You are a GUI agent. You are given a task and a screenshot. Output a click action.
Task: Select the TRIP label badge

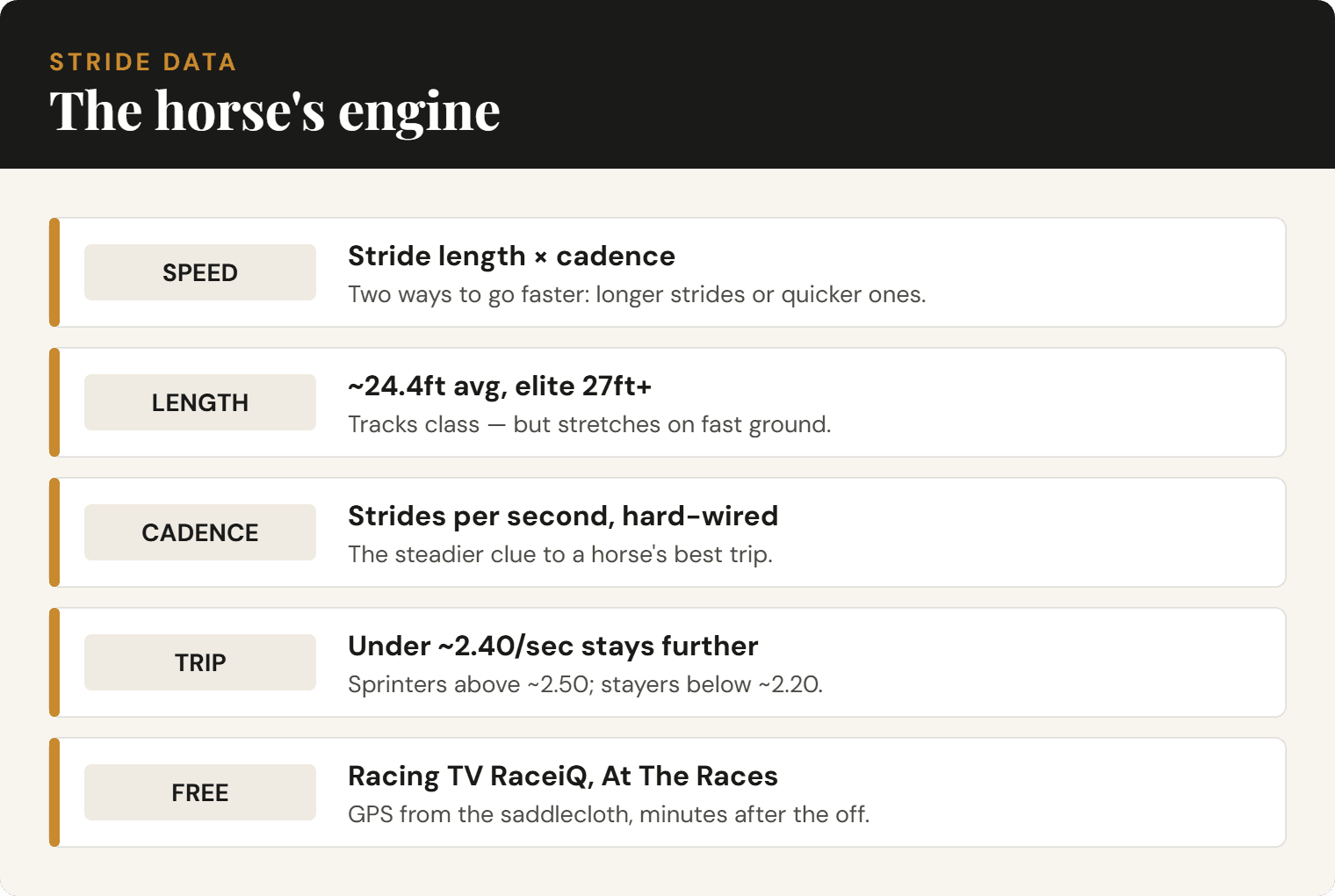point(200,662)
